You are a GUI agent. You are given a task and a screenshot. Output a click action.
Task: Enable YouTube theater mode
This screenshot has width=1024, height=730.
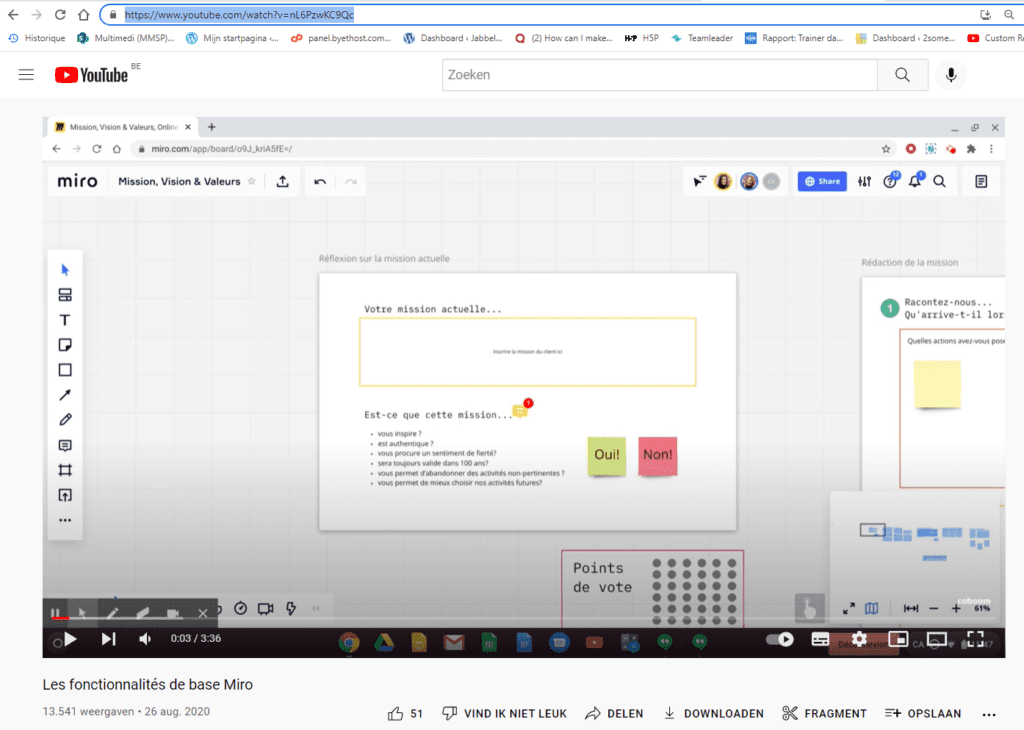(936, 639)
